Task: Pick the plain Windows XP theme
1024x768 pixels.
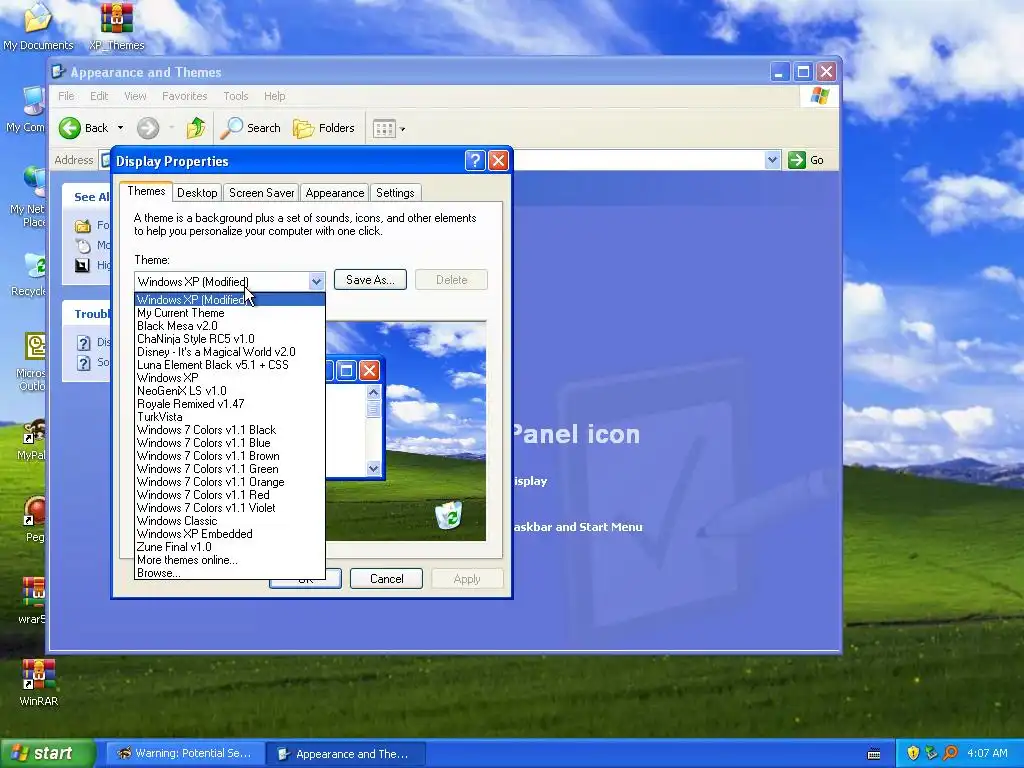Action: click(229, 377)
